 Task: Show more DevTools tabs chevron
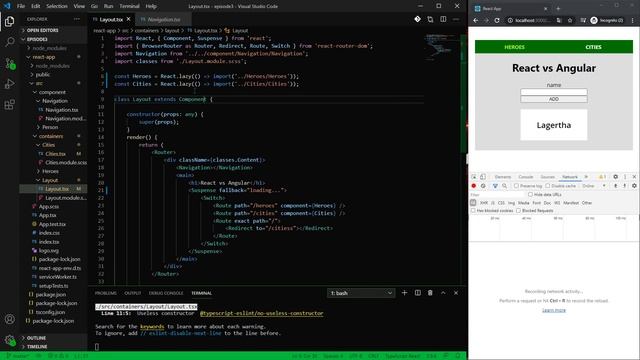pos(586,177)
